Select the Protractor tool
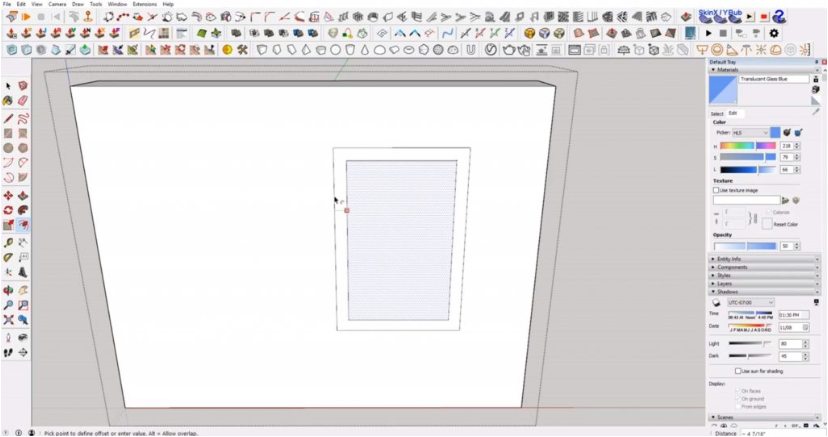Viewport: 828px width, 437px height. tap(8, 258)
